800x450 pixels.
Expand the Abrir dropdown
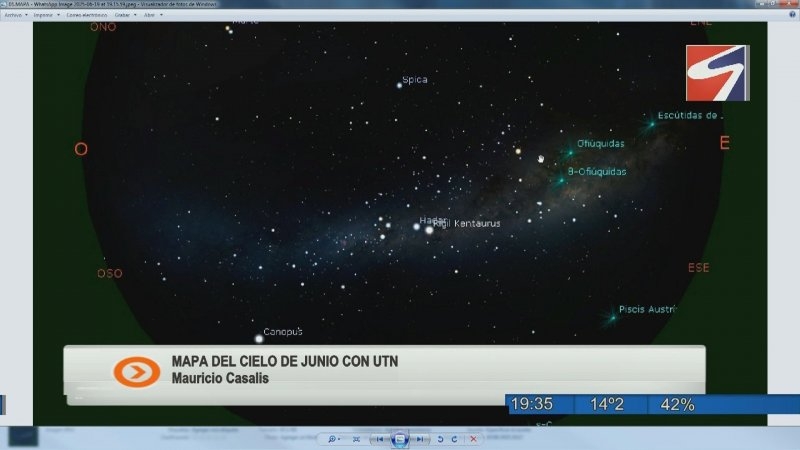[x=151, y=15]
